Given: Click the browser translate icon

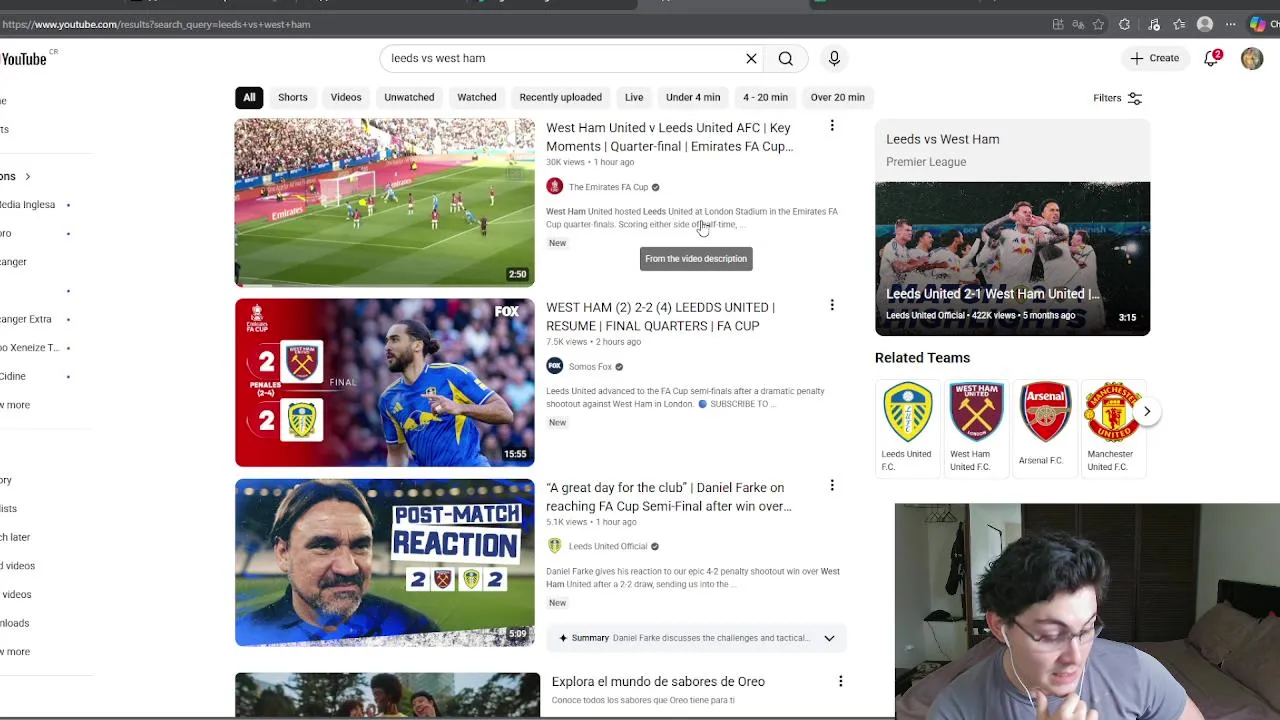Looking at the screenshot, I should point(1078,24).
